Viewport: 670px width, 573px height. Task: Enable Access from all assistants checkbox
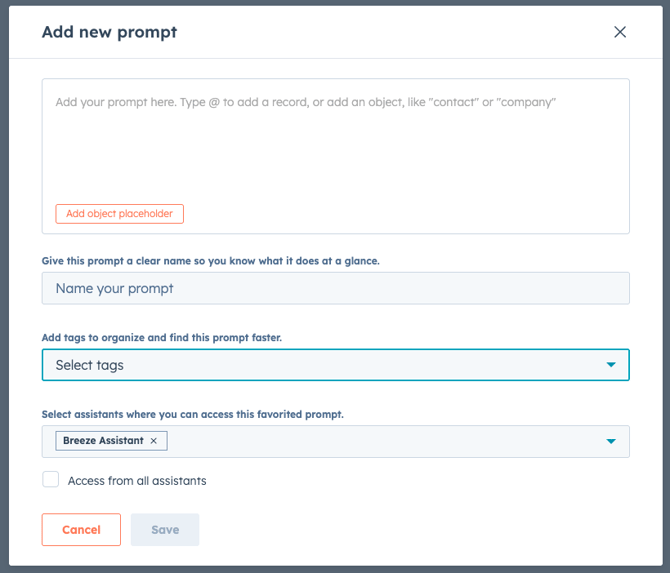pos(51,480)
